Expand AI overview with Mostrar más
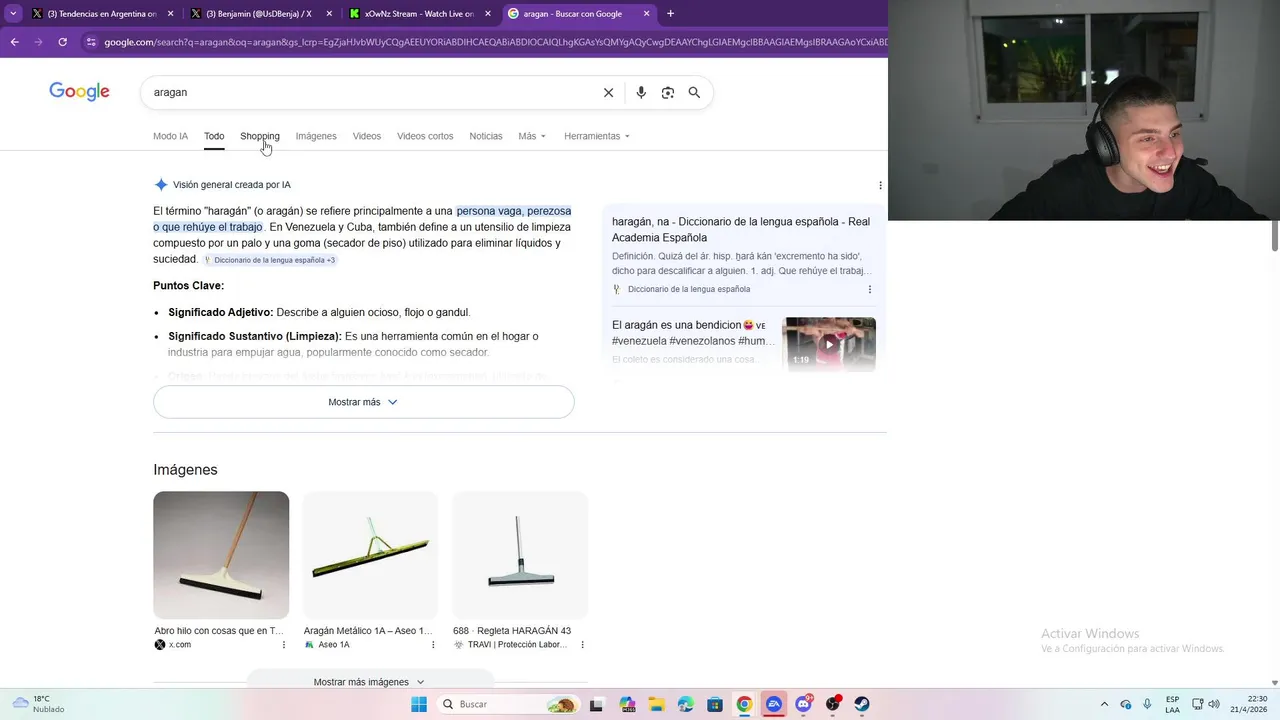Screen dimensions: 1280x720 363,402
